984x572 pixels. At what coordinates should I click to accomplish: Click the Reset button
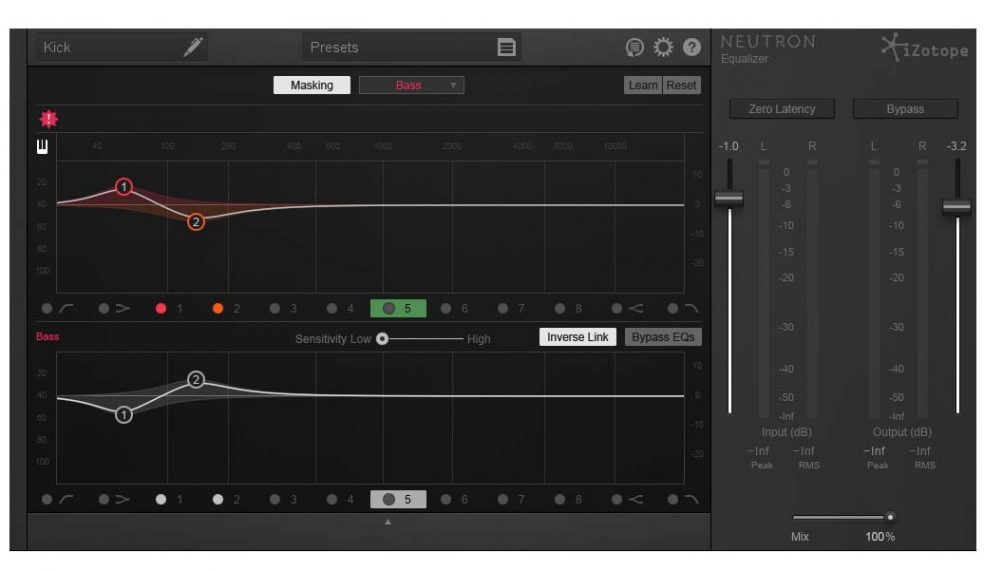point(682,85)
